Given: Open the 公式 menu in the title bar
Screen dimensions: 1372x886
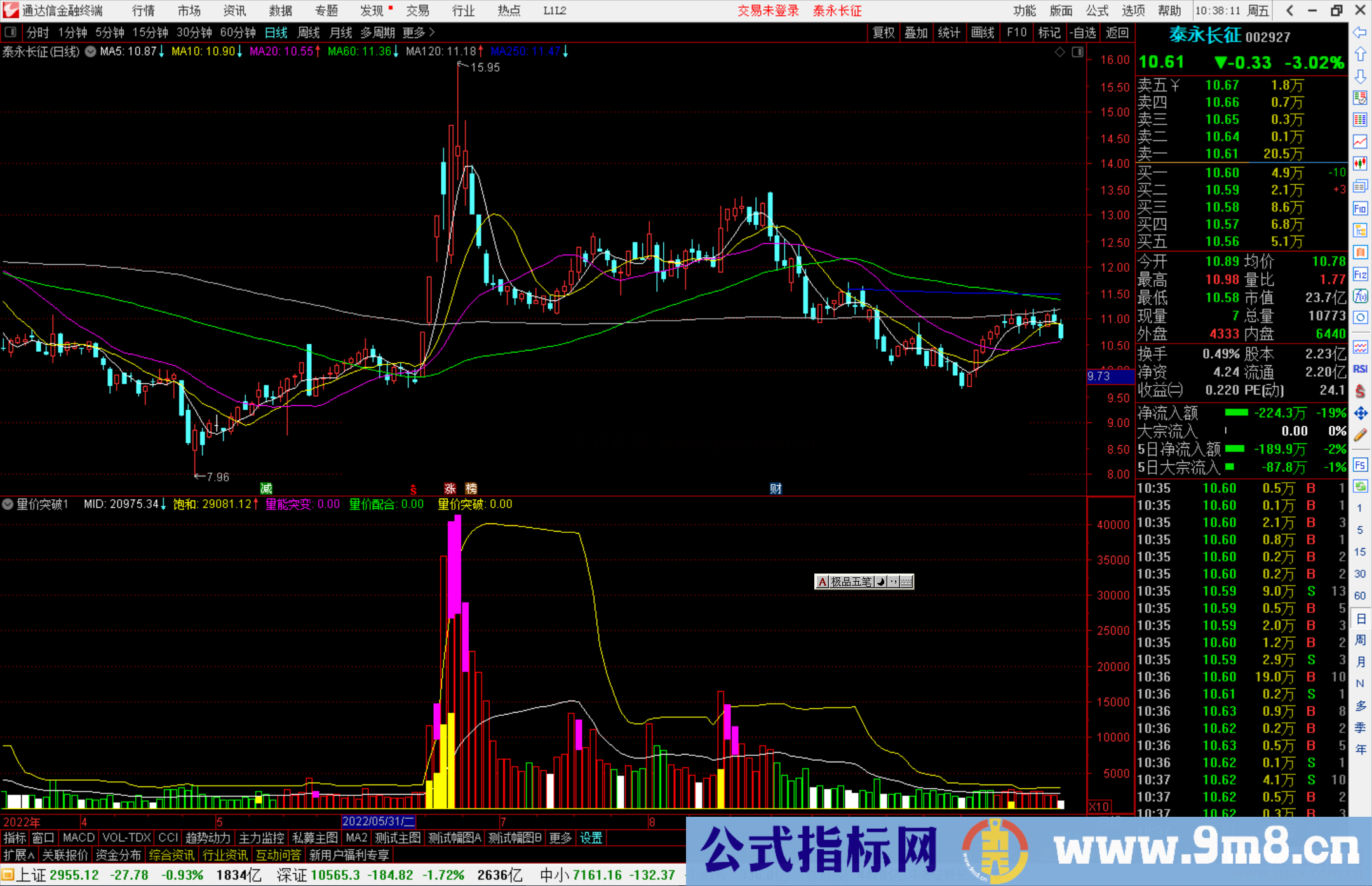Looking at the screenshot, I should click(x=1096, y=10).
